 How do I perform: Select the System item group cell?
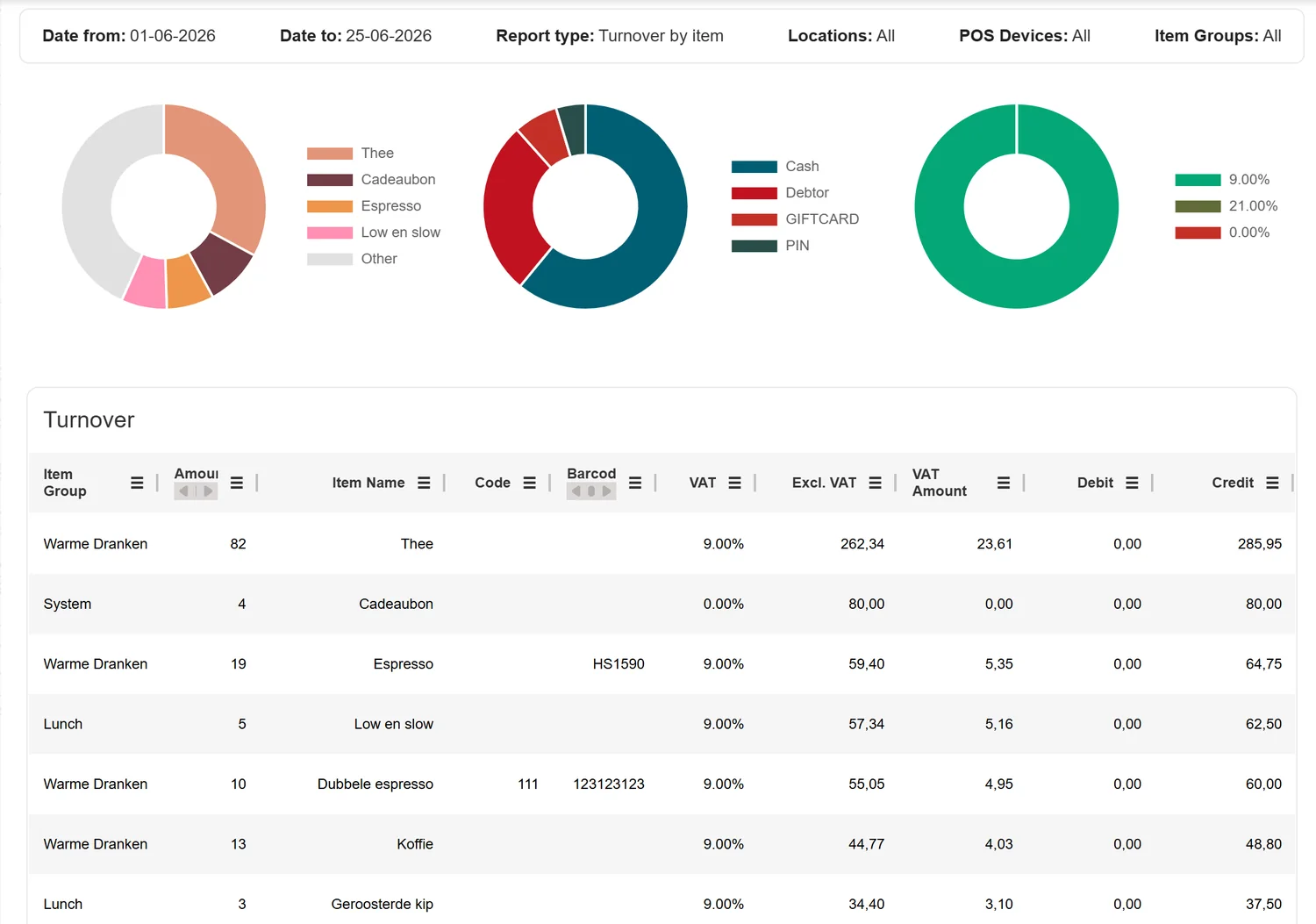[68, 604]
